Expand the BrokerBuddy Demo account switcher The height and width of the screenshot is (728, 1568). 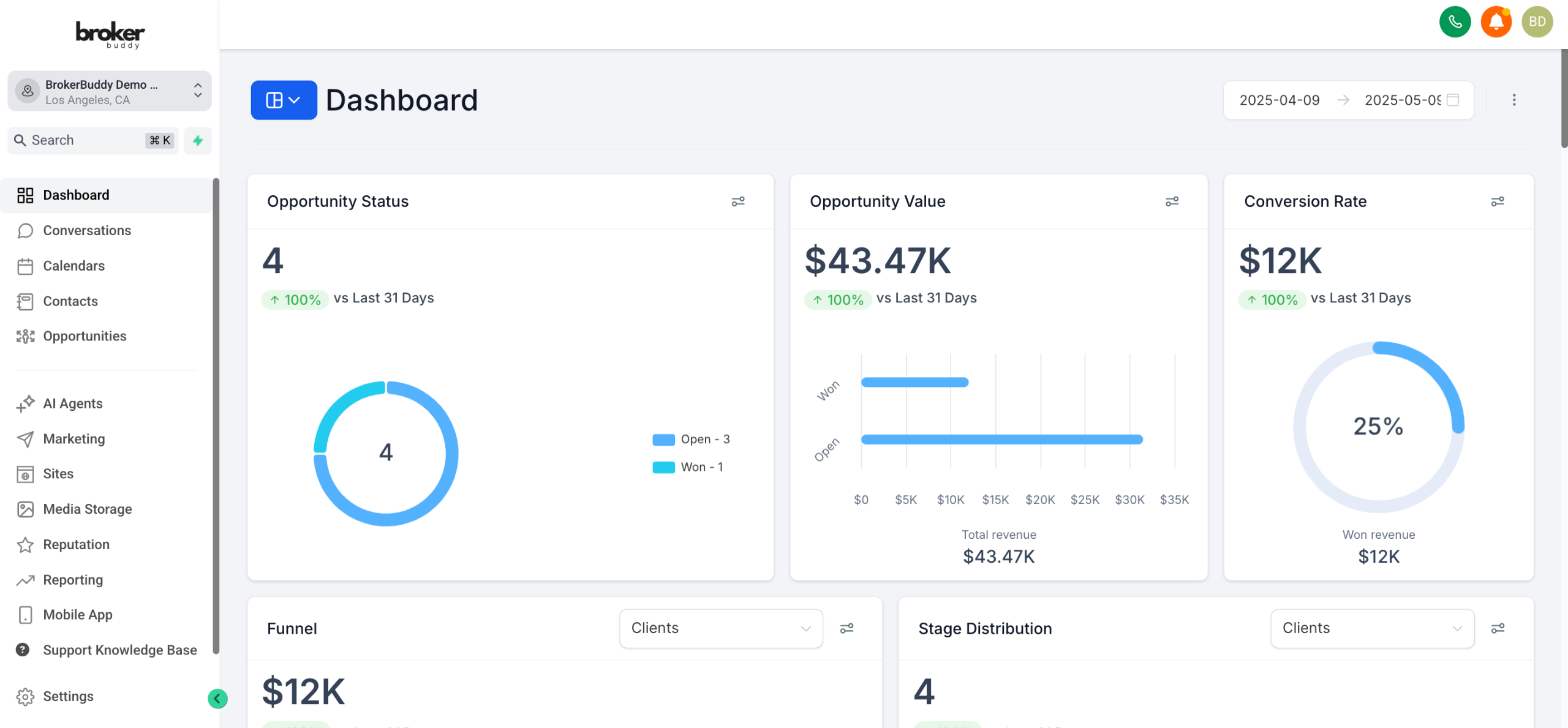[x=110, y=91]
